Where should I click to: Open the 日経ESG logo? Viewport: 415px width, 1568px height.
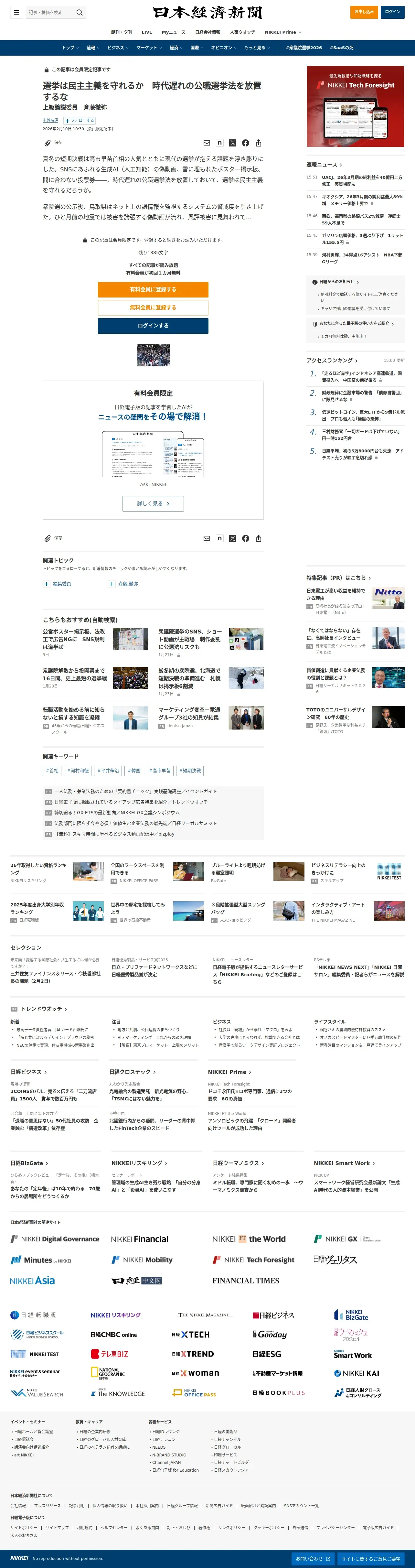click(x=267, y=1354)
